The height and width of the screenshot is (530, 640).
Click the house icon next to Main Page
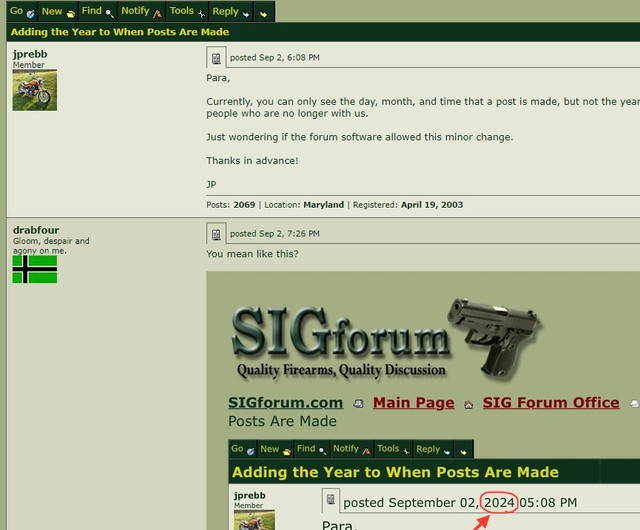[x=469, y=404]
